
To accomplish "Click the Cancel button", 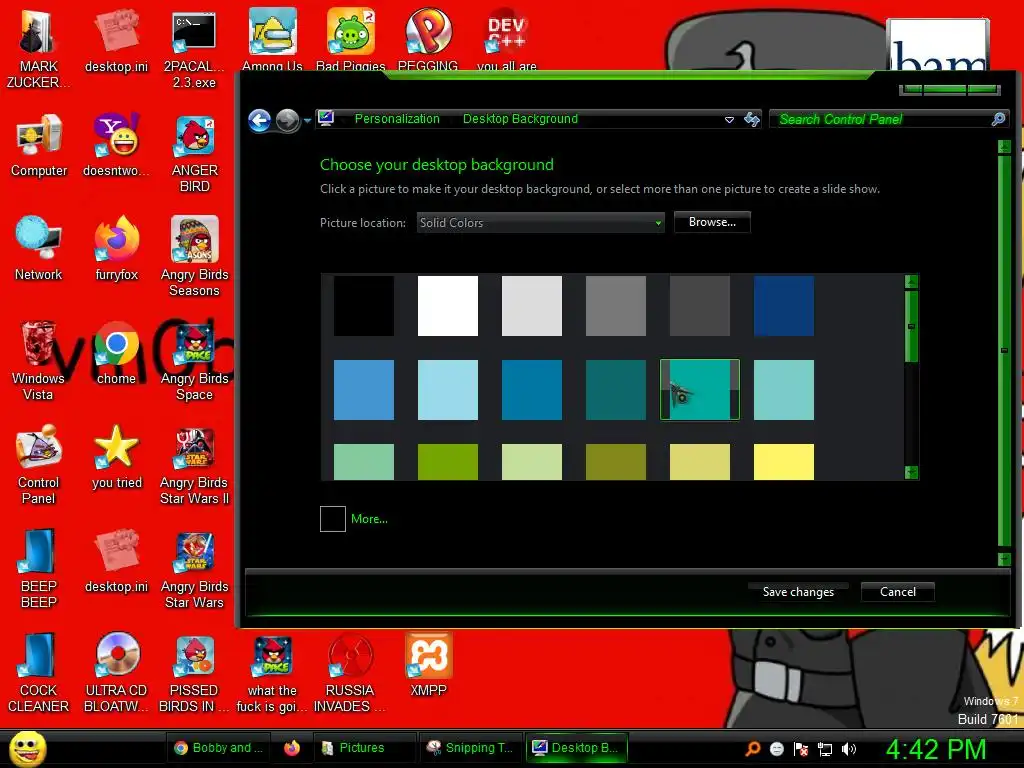I will (897, 592).
